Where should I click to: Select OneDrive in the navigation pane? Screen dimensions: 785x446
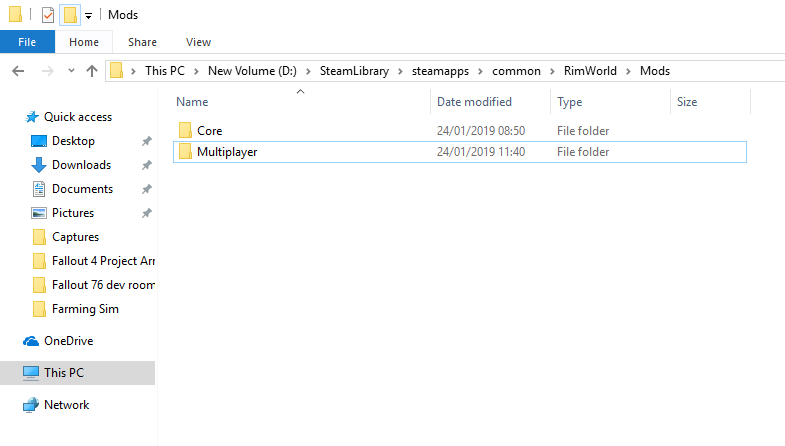pos(68,341)
